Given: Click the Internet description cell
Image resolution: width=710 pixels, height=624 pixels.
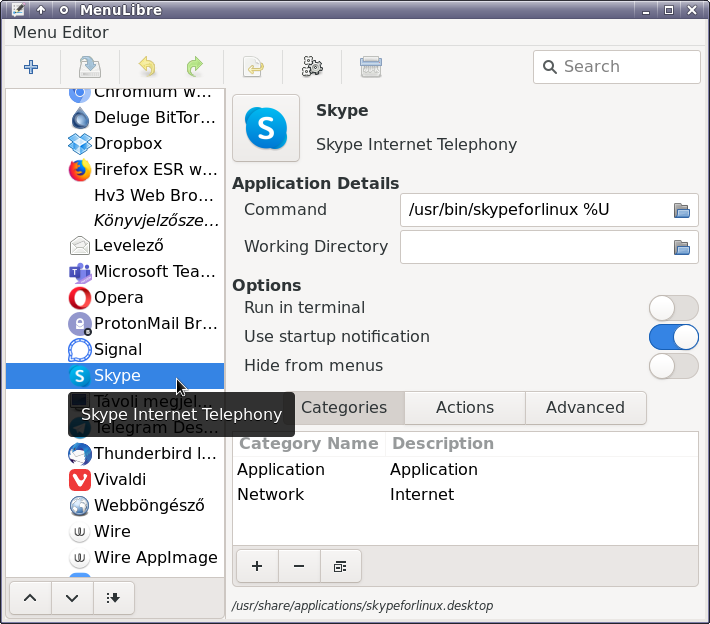Looking at the screenshot, I should 422,494.
